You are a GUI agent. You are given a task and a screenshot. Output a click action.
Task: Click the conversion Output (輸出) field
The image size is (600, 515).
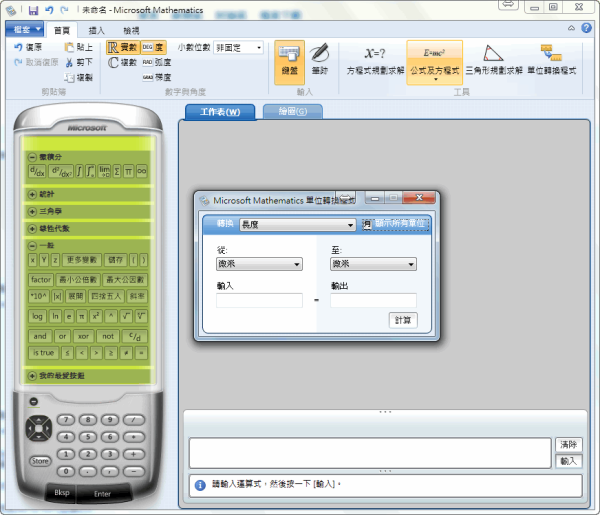[373, 300]
